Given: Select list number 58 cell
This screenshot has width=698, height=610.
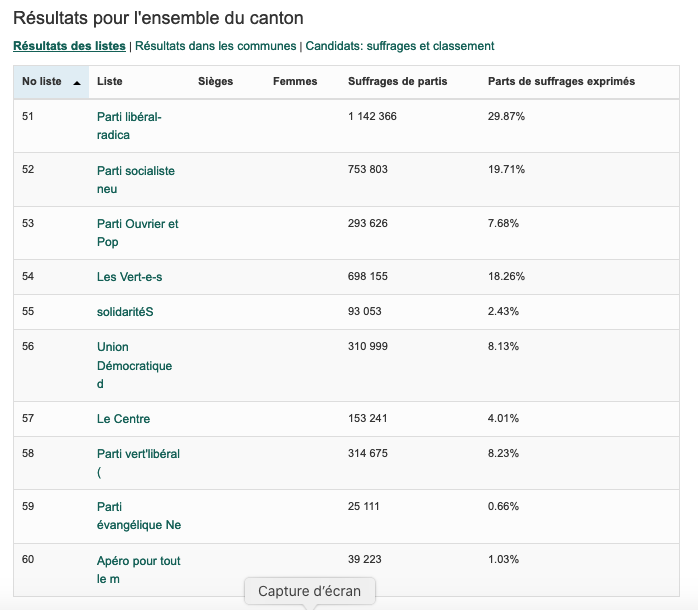Looking at the screenshot, I should tap(28, 453).
